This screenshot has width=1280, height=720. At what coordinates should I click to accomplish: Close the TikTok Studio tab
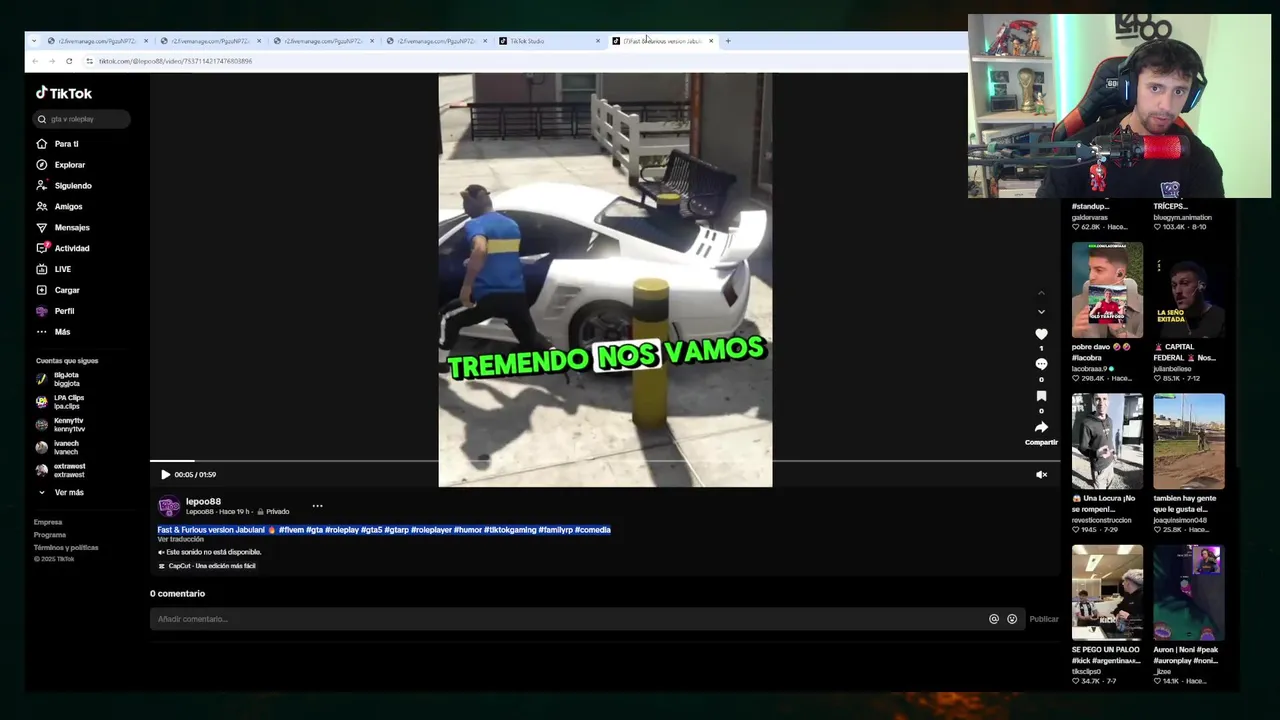598,41
